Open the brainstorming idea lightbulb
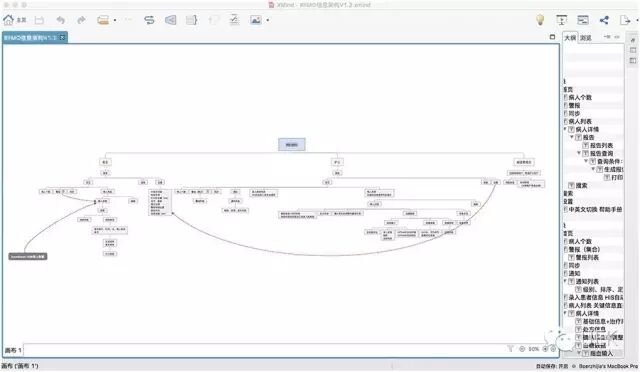This screenshot has height=372, width=640. pyautogui.click(x=540, y=20)
